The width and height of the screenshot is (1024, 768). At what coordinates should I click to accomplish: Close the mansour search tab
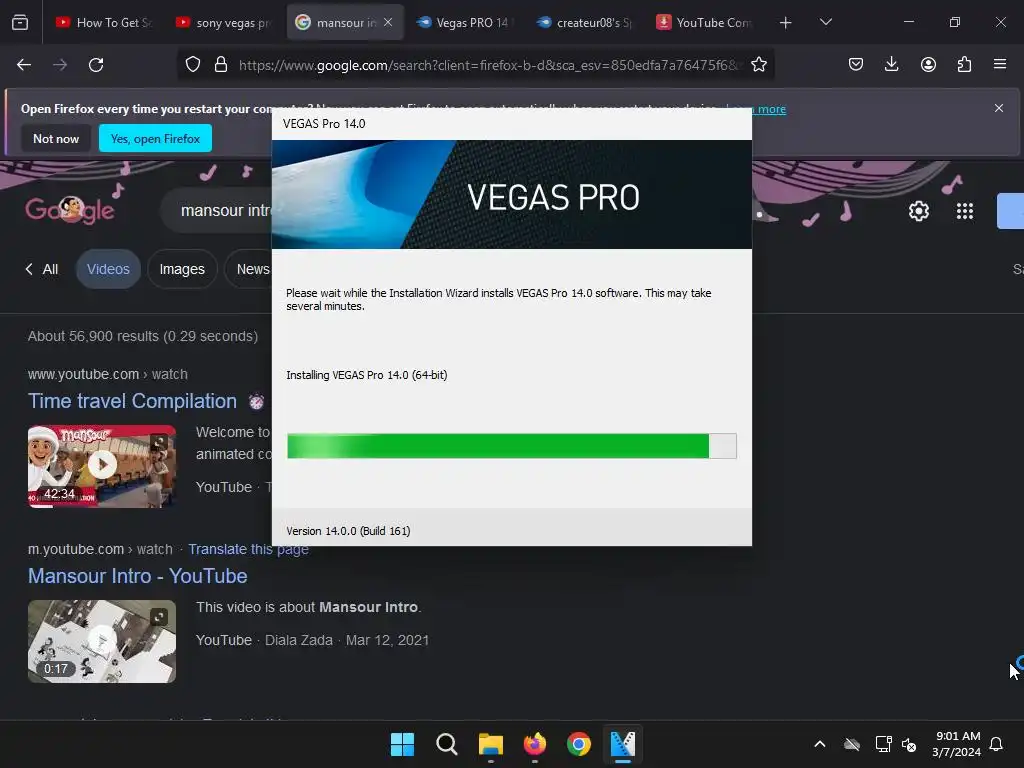tap(388, 22)
